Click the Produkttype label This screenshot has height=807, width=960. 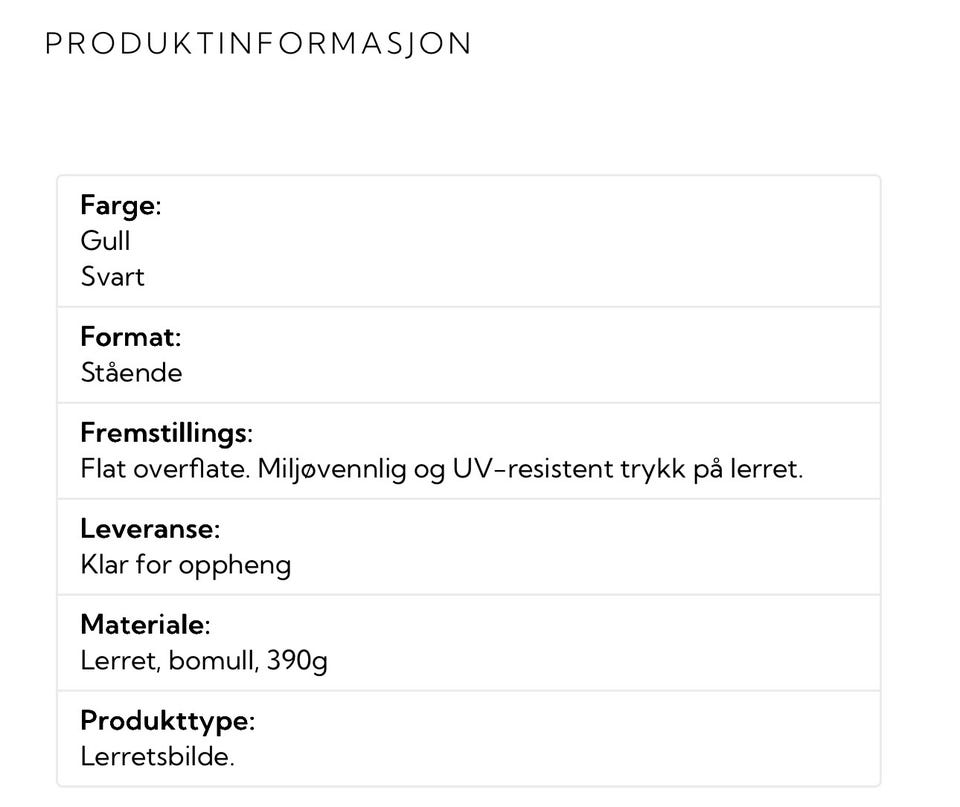click(x=167, y=721)
